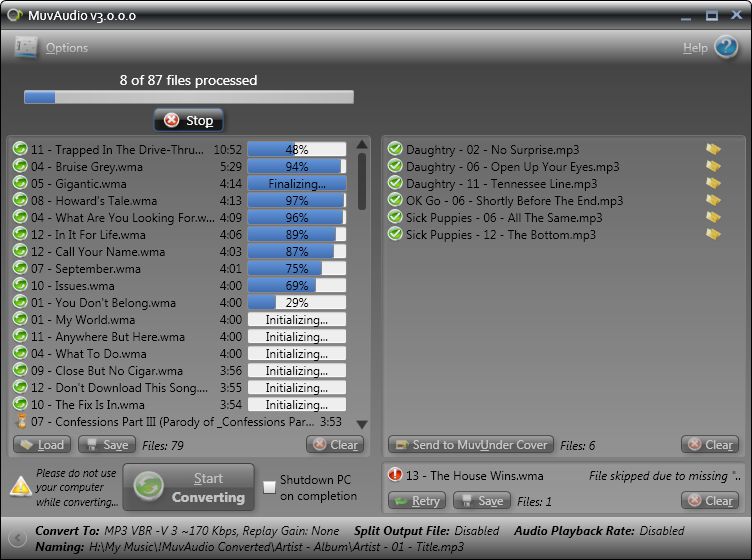Retry the skipped file

point(417,501)
